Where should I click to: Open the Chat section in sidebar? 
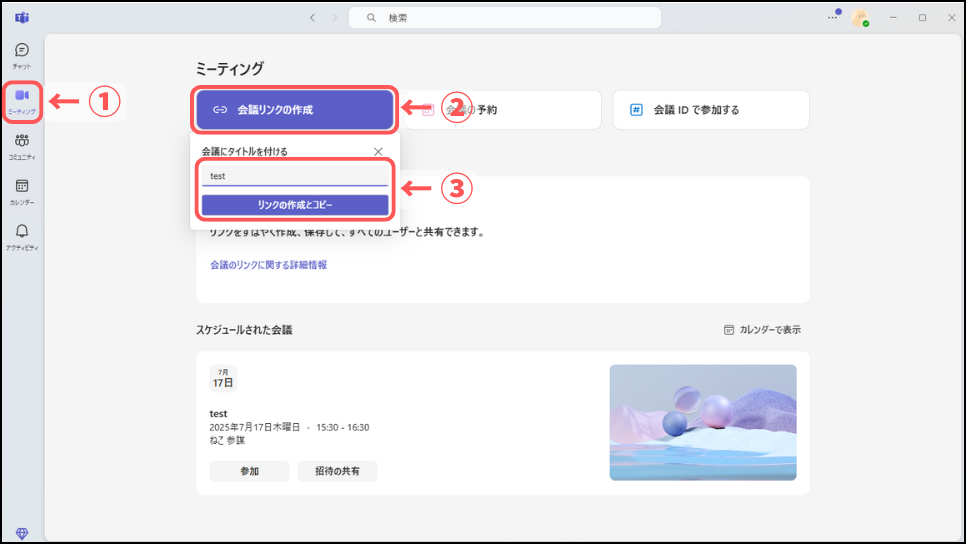click(22, 55)
